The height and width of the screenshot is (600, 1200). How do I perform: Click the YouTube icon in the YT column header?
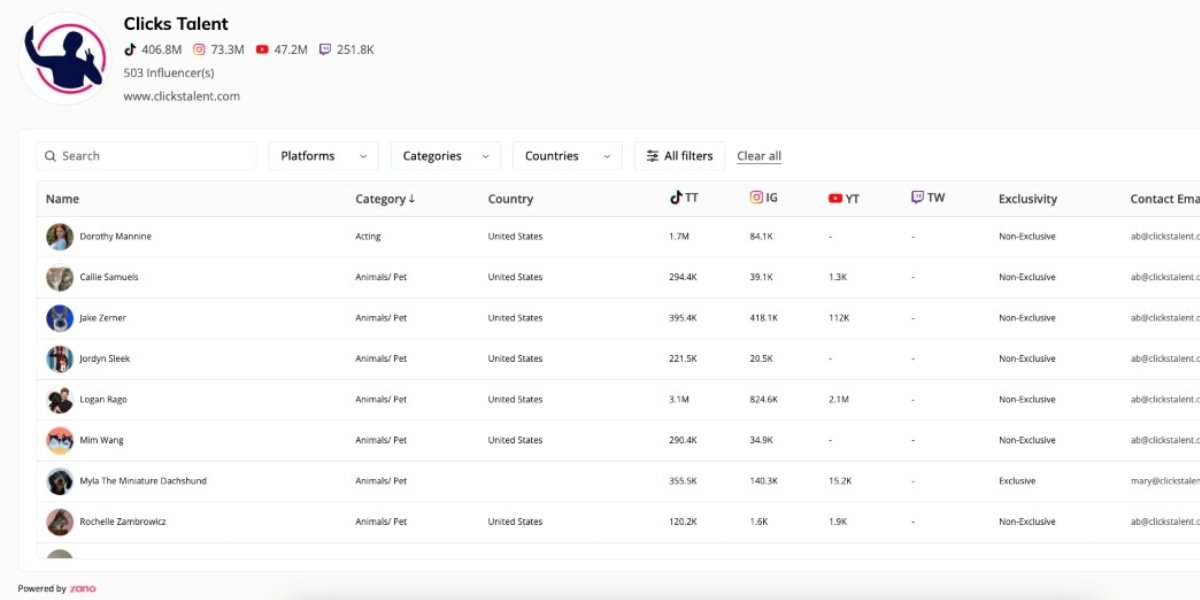pyautogui.click(x=836, y=198)
